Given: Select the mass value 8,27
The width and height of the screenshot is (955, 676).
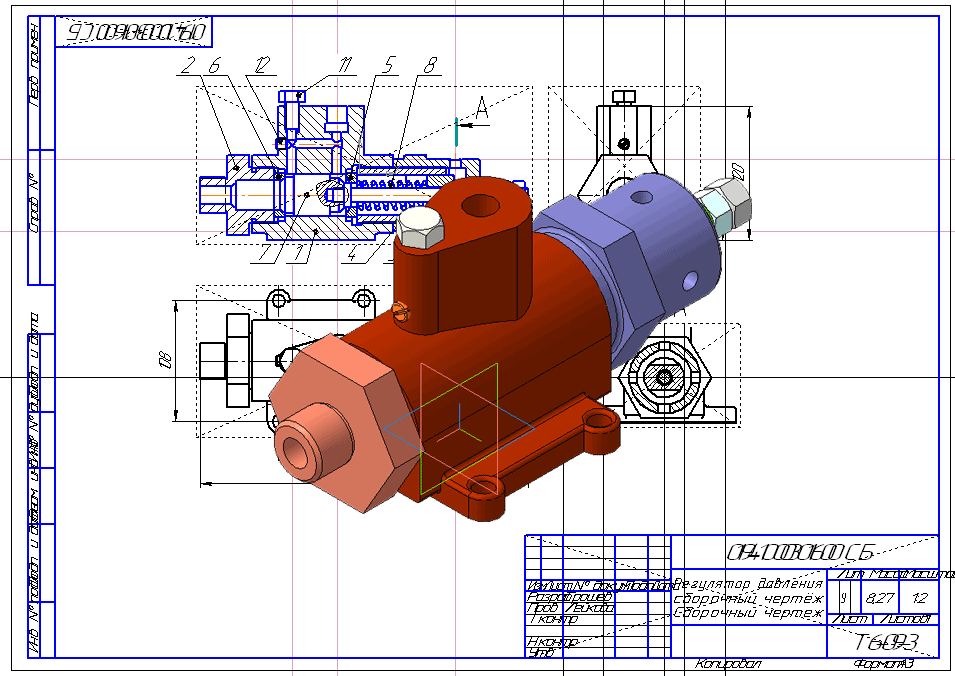Looking at the screenshot, I should click(879, 599).
